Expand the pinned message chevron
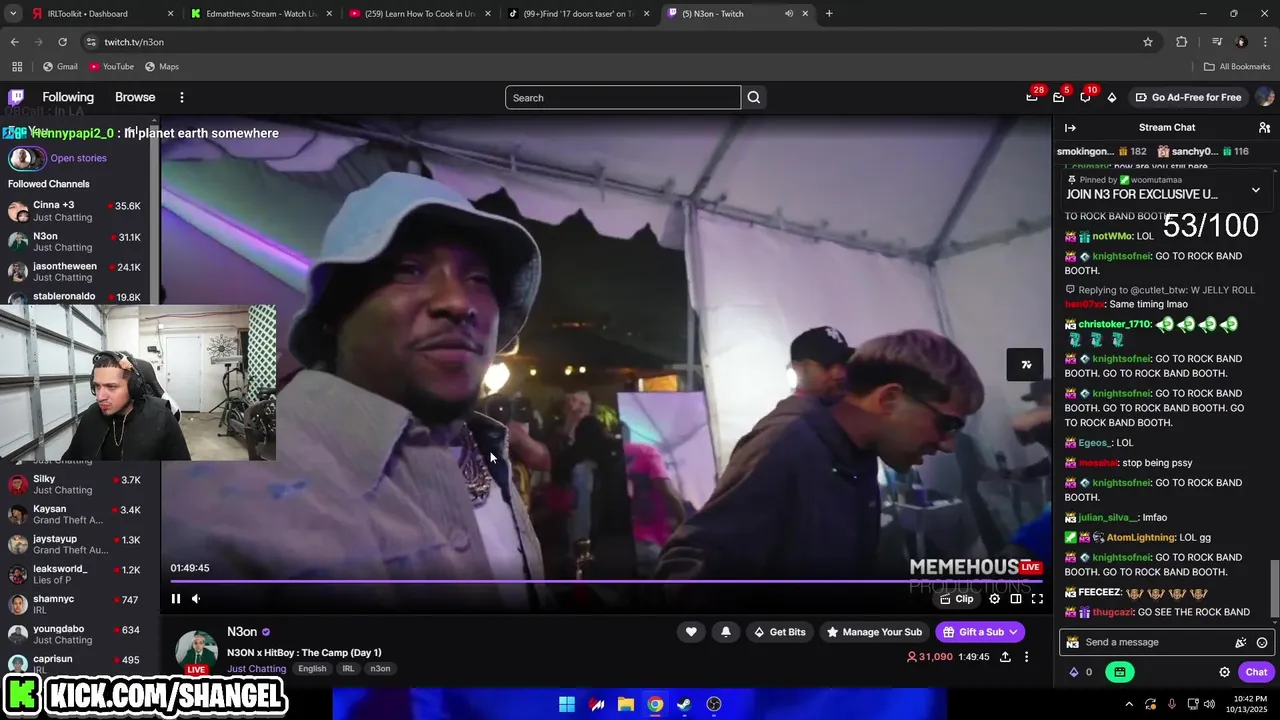1280x720 pixels. point(1256,190)
